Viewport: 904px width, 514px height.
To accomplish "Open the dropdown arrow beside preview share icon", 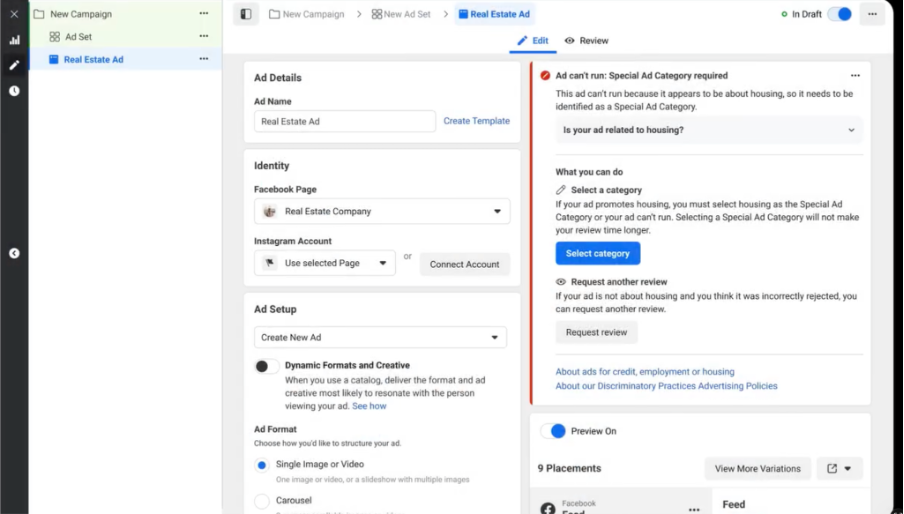I will coord(848,468).
